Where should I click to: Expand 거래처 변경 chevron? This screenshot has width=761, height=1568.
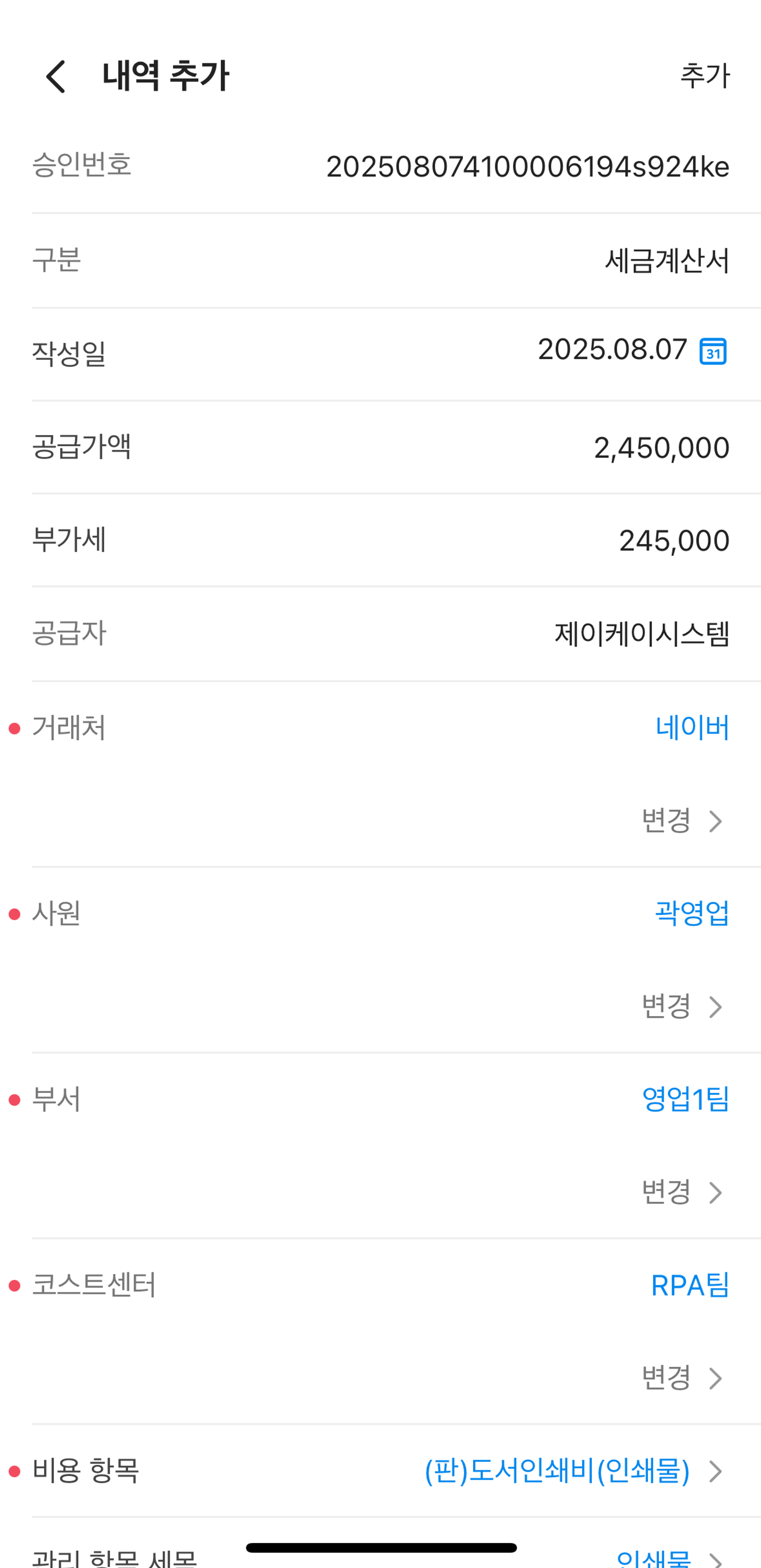point(715,821)
